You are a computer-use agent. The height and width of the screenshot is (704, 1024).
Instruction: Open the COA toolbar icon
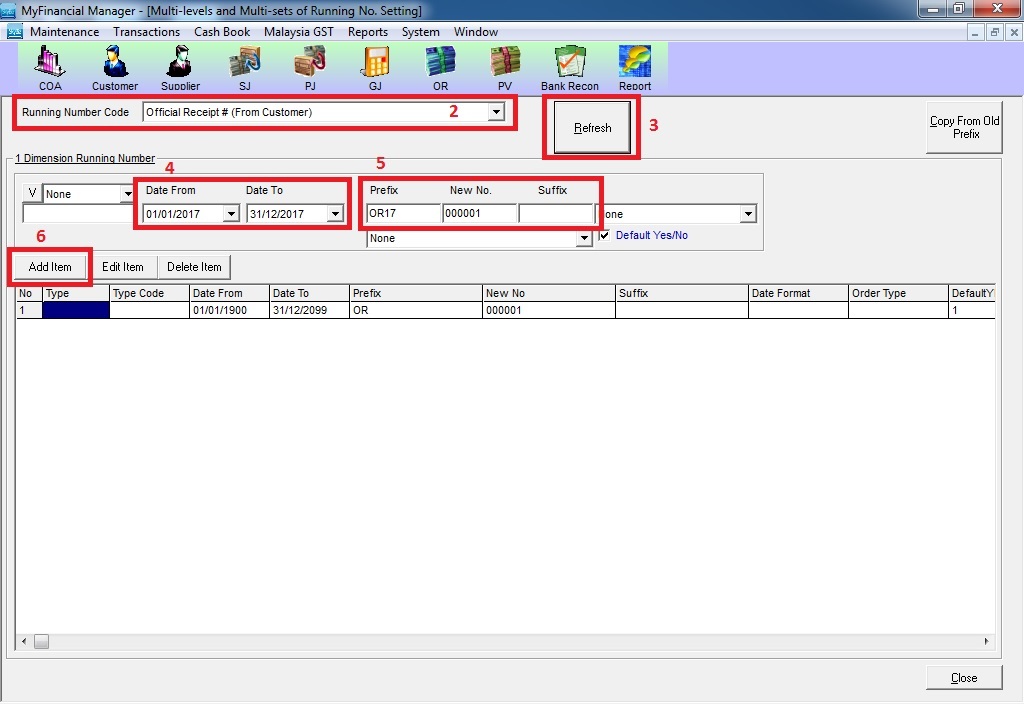pyautogui.click(x=50, y=66)
